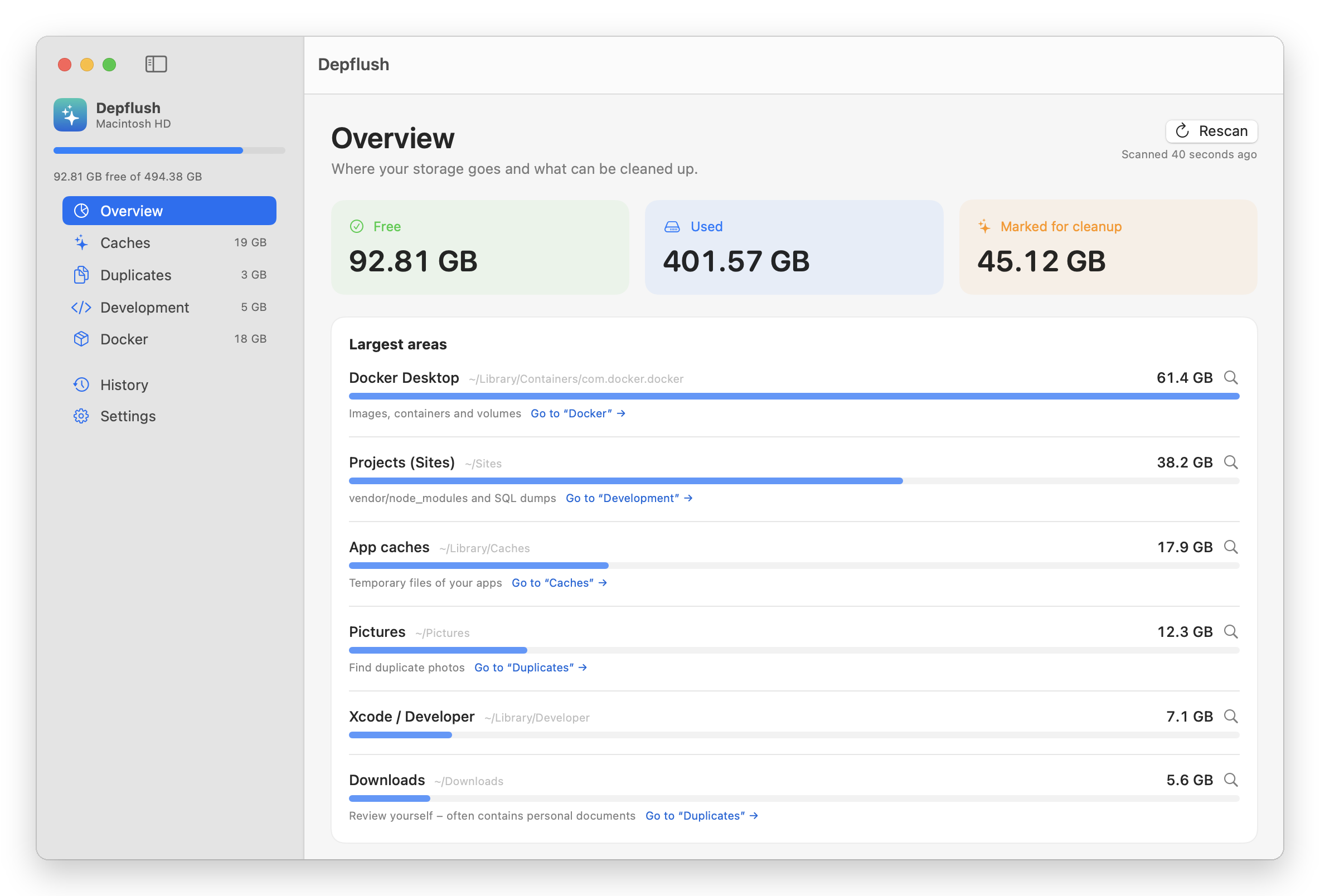Click the "Largest areas" heading
The image size is (1320, 896).
point(397,345)
